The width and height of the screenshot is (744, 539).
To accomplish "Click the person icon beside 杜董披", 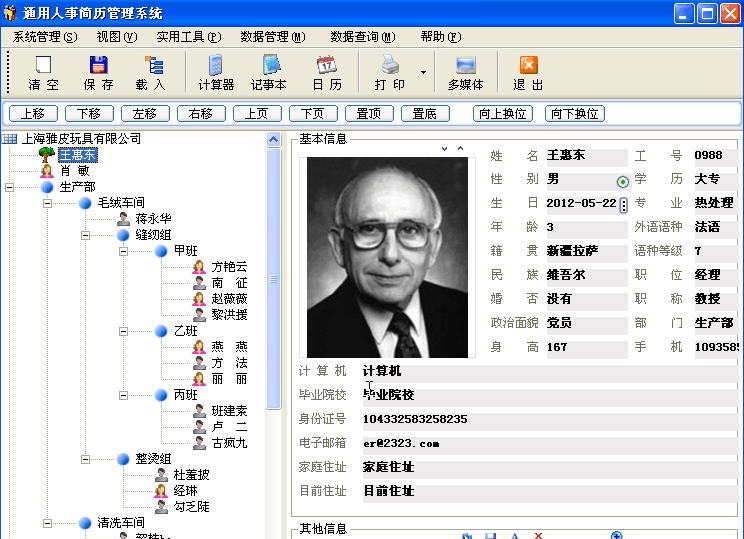I will point(161,474).
